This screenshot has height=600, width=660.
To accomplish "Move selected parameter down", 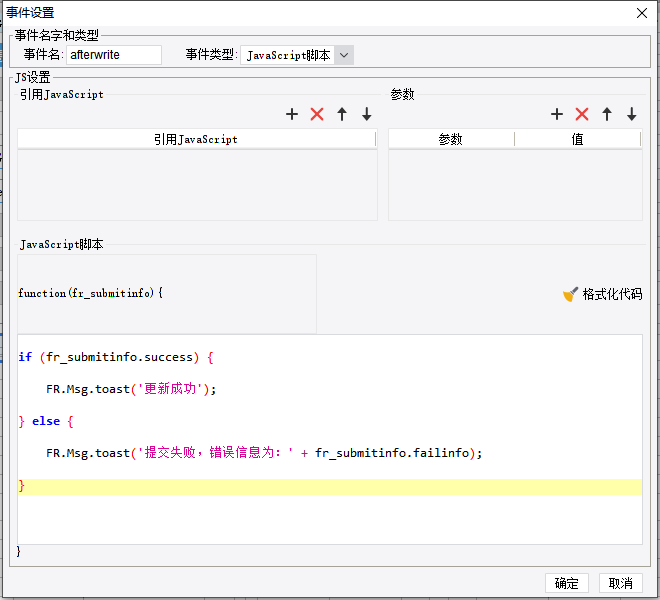I will (x=631, y=114).
